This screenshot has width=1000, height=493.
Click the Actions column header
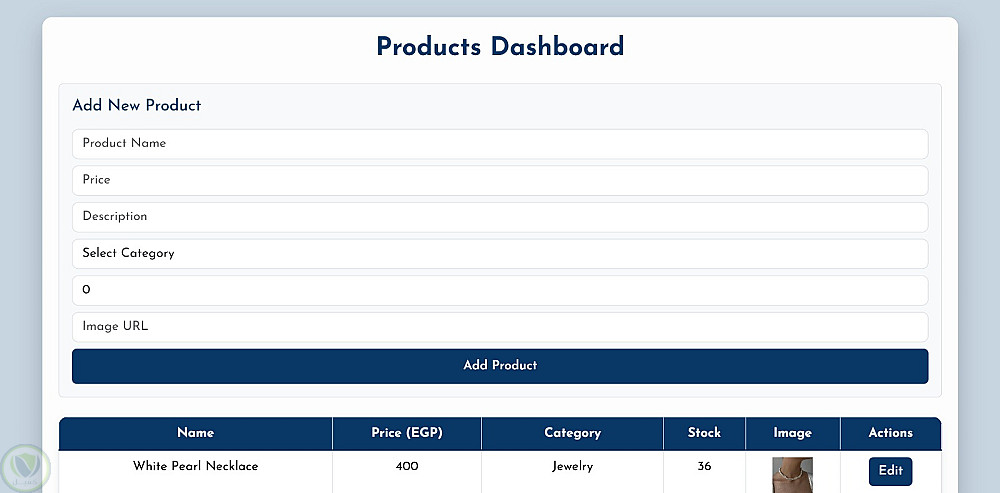click(x=890, y=433)
